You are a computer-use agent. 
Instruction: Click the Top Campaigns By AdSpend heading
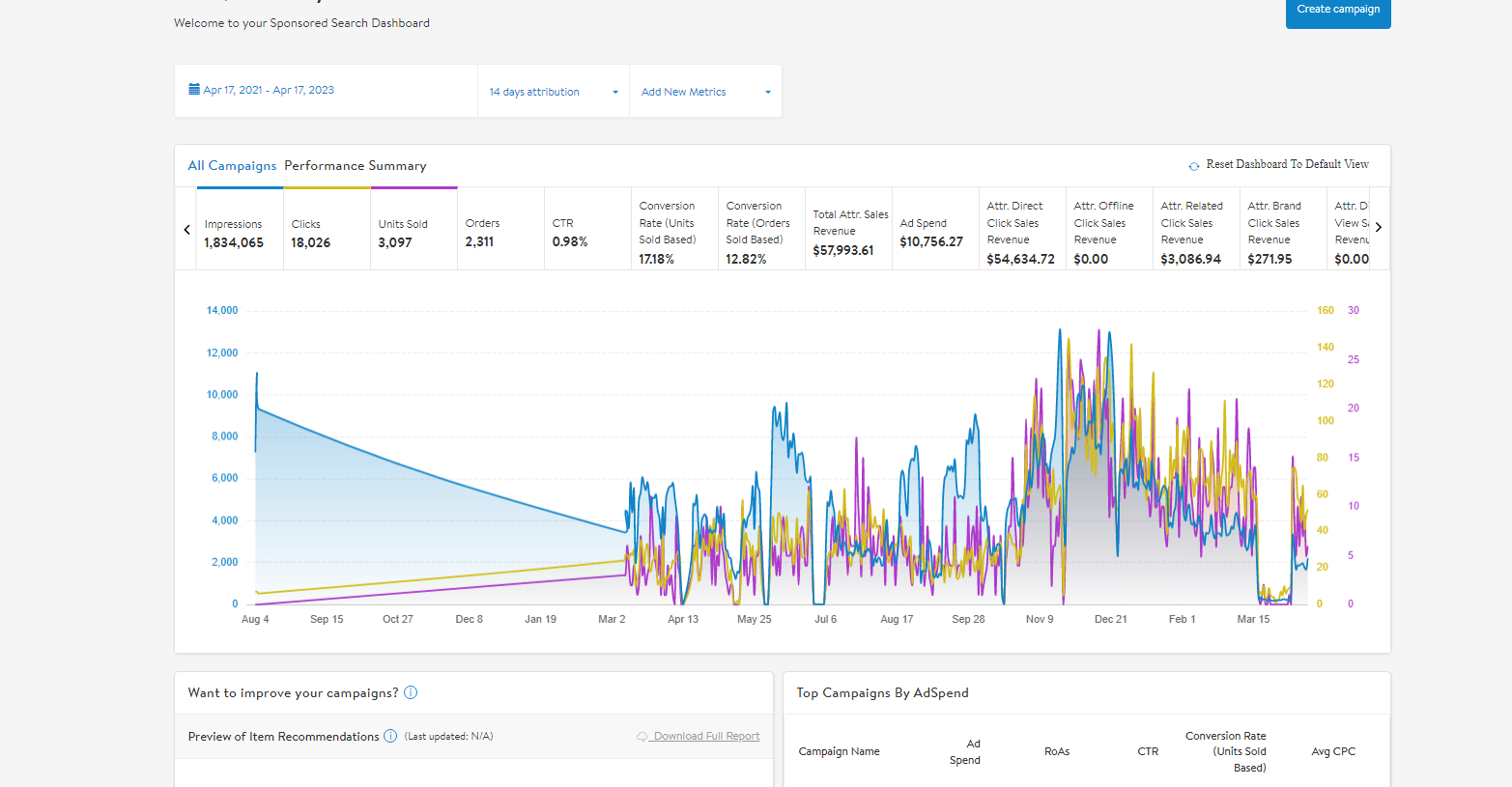882,692
